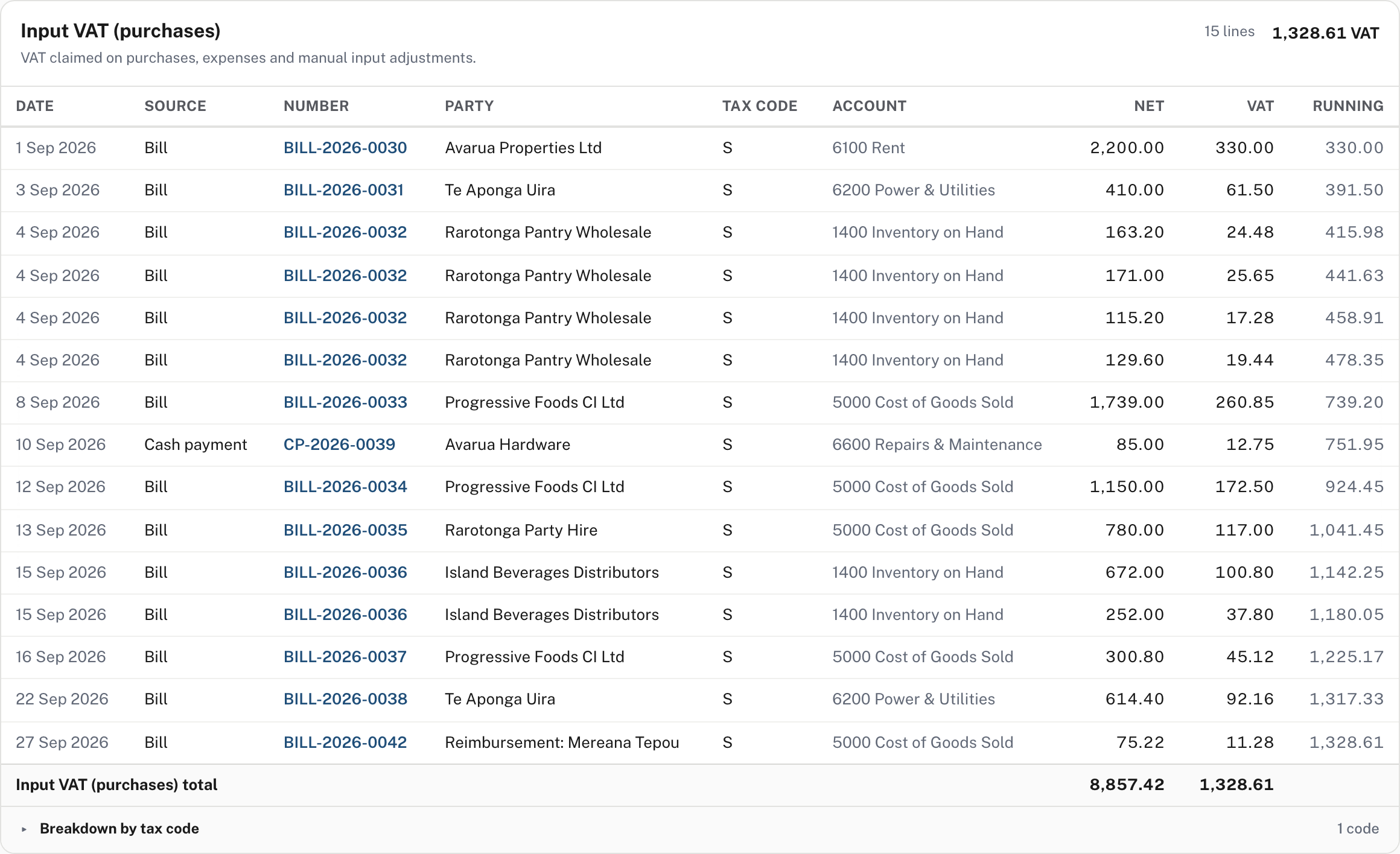
Task: Open BILL-2026-0036 in the 672.00 net row
Action: tap(345, 572)
